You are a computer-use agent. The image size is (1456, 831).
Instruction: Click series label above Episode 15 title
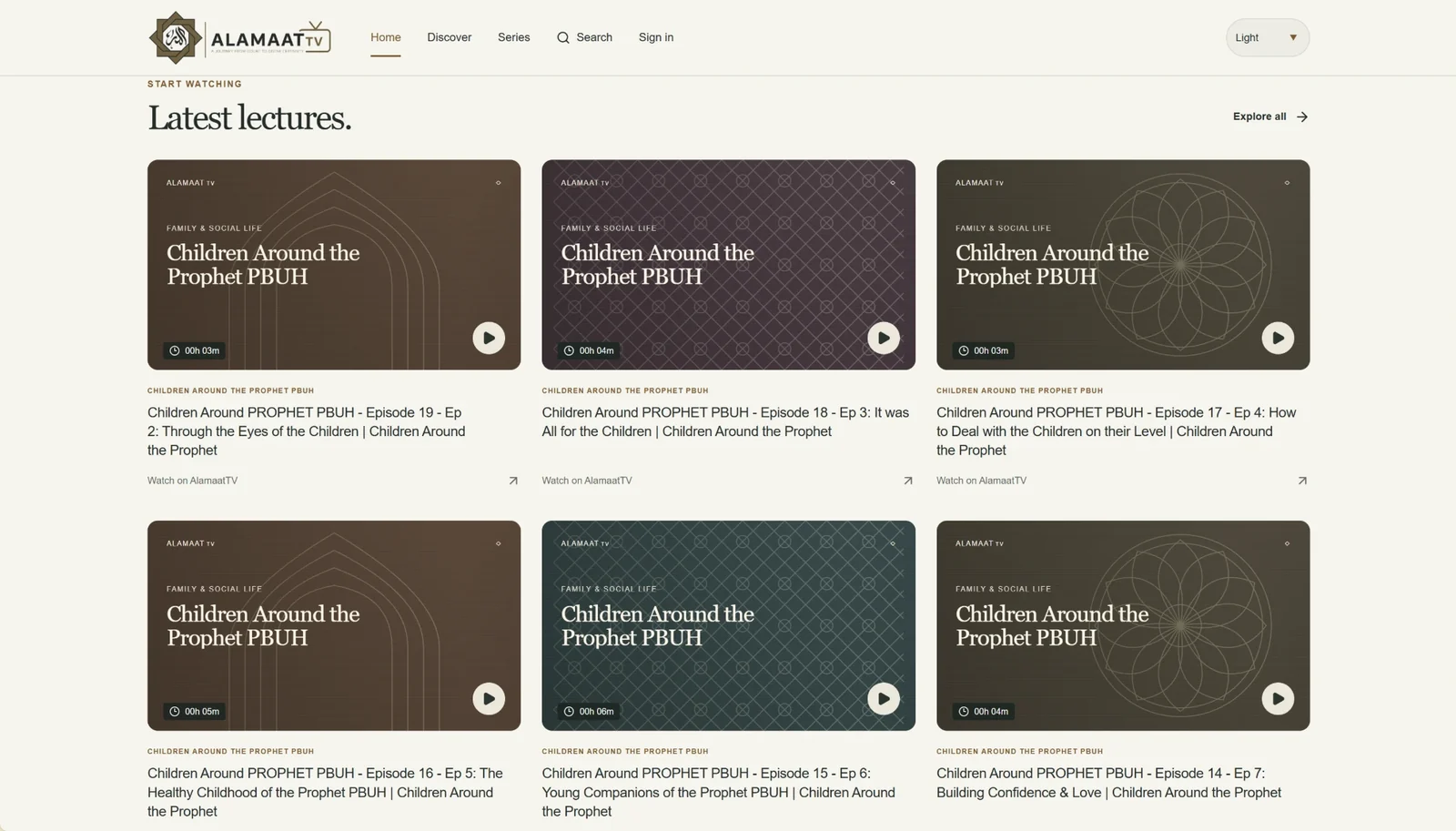625,751
